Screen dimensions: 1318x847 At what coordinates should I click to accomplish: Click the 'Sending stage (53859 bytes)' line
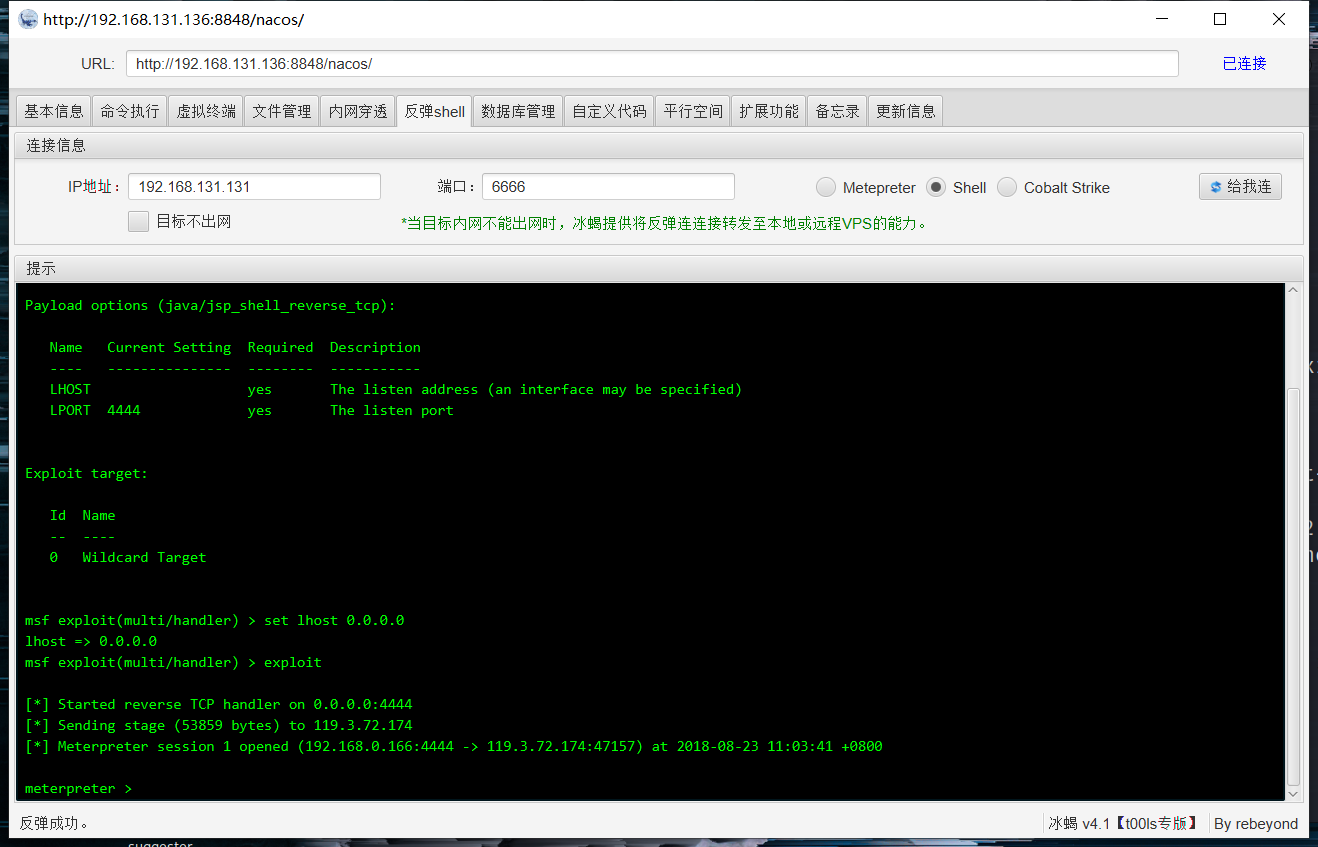pos(218,725)
